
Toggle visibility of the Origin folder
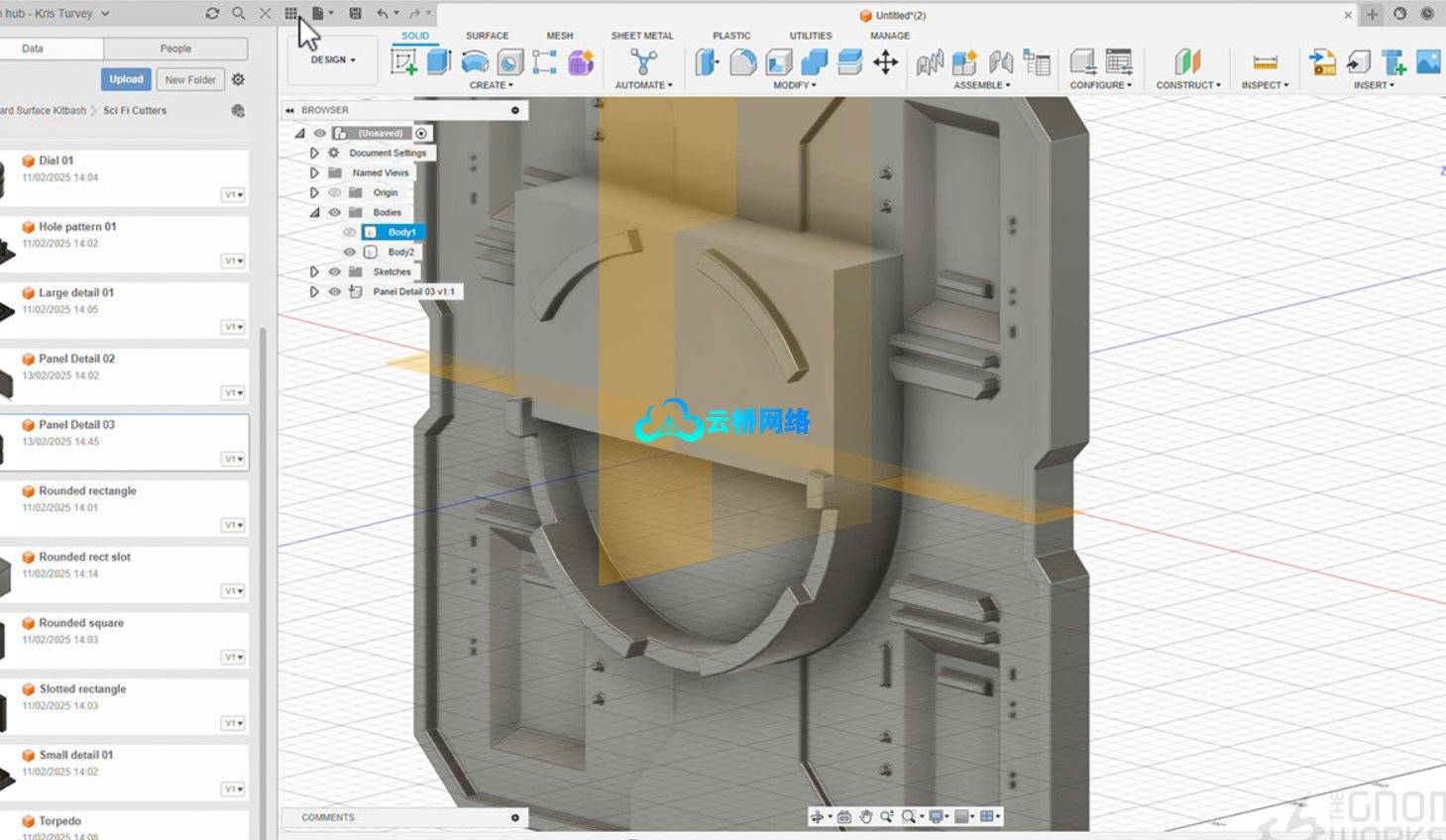coord(335,192)
